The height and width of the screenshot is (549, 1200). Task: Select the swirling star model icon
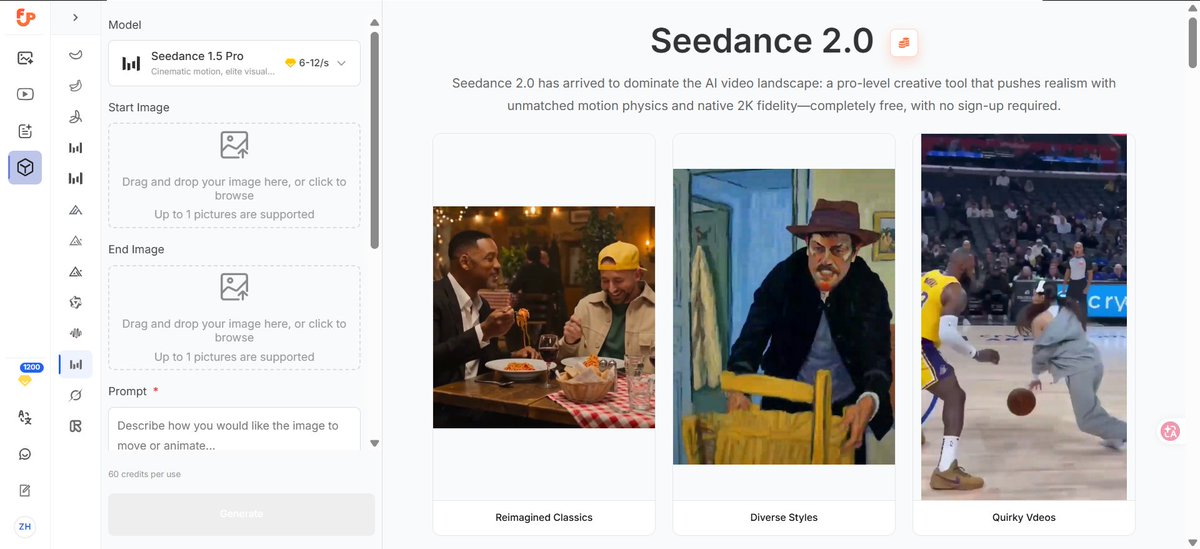pos(76,302)
